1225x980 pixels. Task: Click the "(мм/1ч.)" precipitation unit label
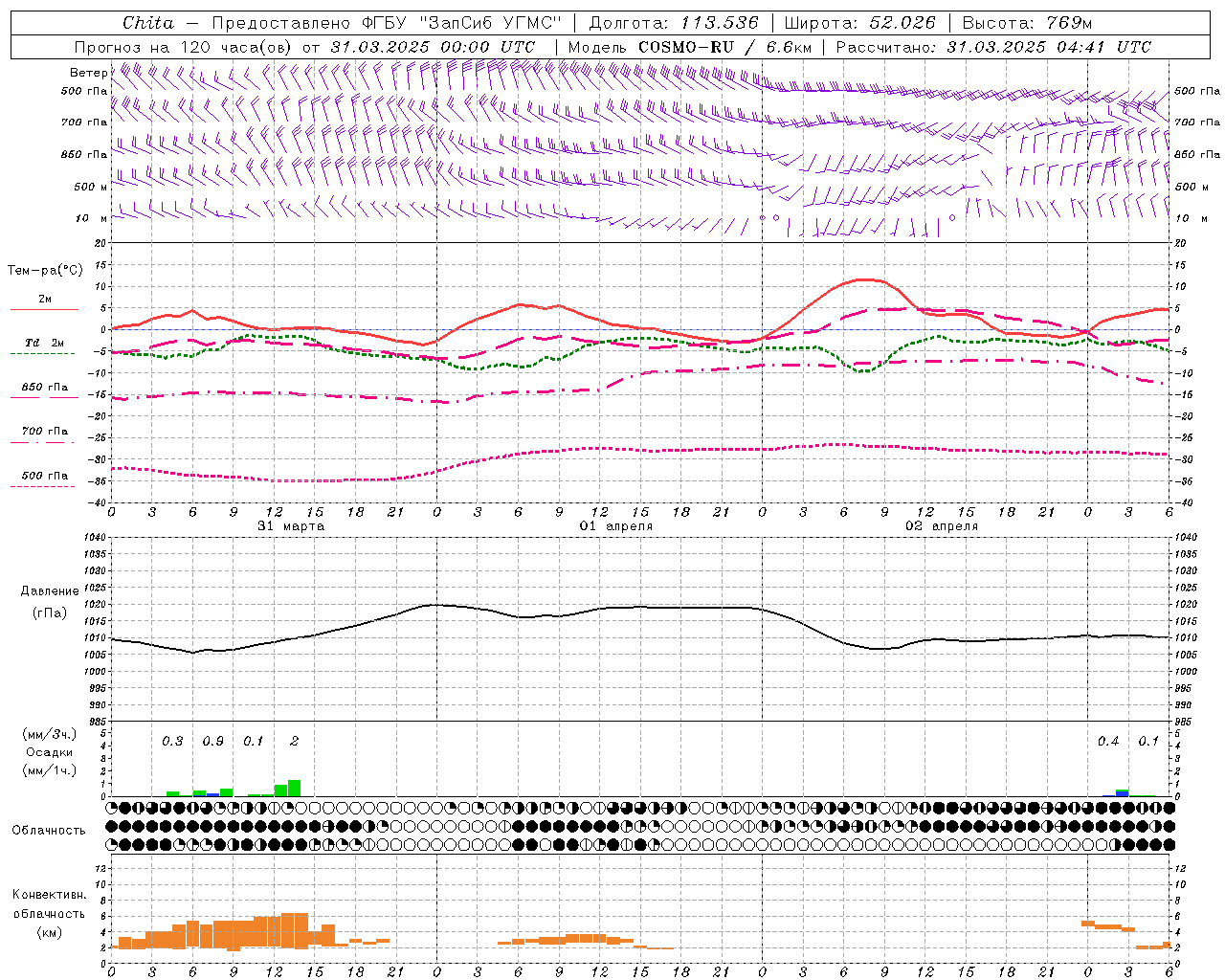(49, 770)
